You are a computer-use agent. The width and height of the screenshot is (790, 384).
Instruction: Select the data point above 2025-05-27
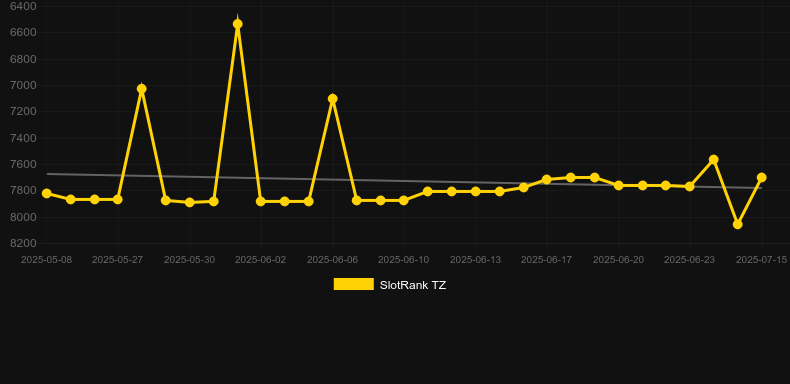point(117,200)
